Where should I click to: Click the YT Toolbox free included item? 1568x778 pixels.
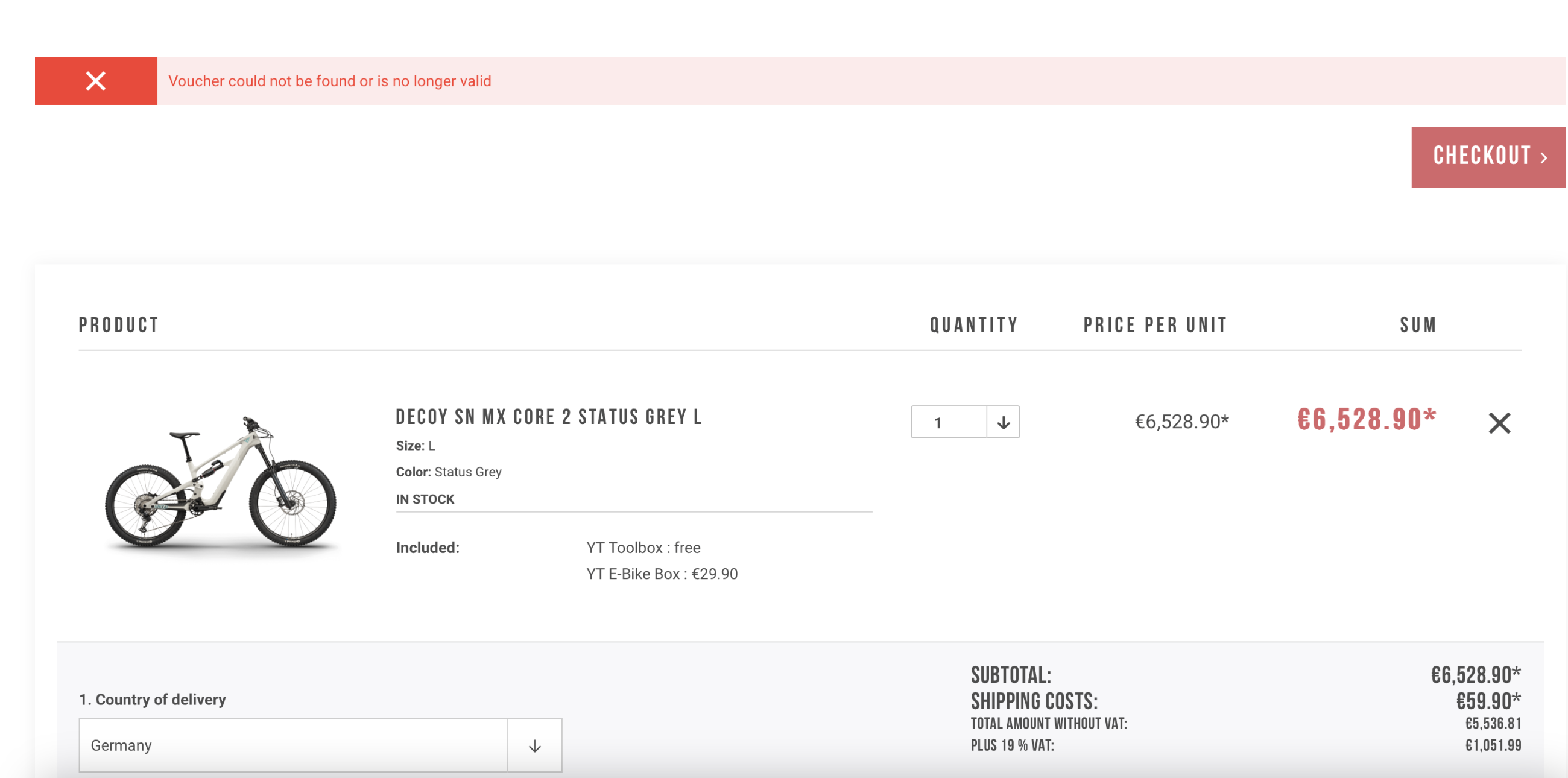coord(643,548)
